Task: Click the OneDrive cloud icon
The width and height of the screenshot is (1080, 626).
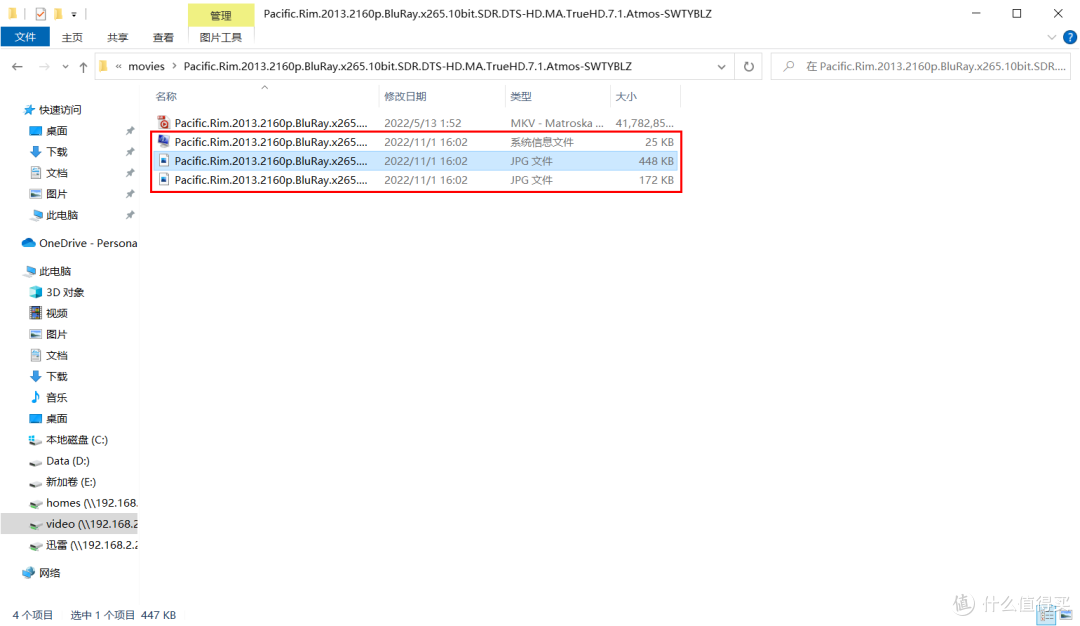Action: coord(28,243)
